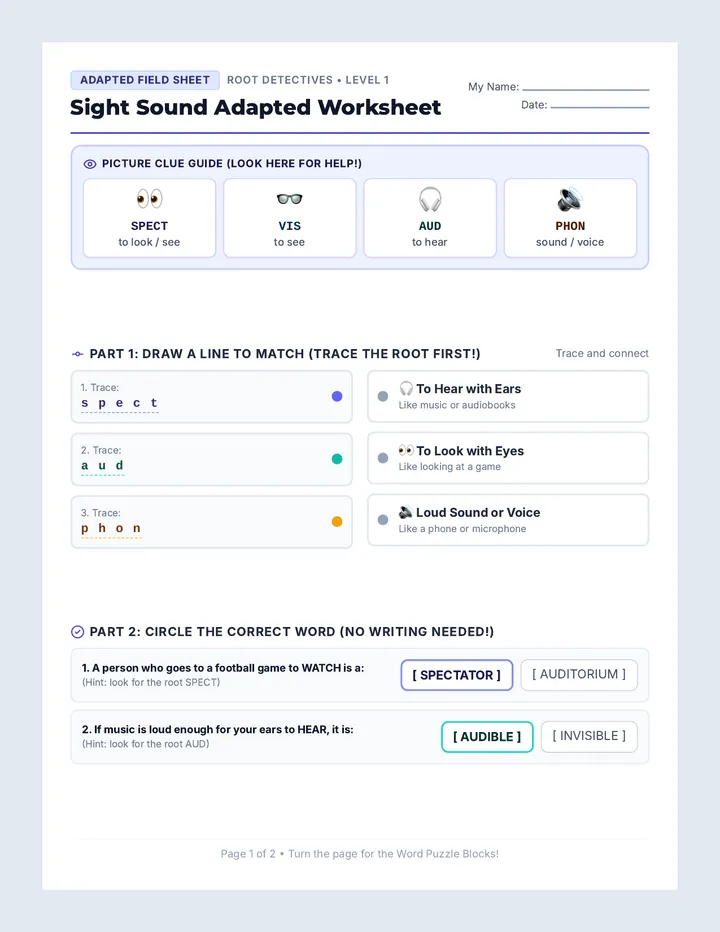Screen dimensions: 720x932
Task: Click the checkmark circle icon beside Part 2
Action: click(x=77, y=632)
